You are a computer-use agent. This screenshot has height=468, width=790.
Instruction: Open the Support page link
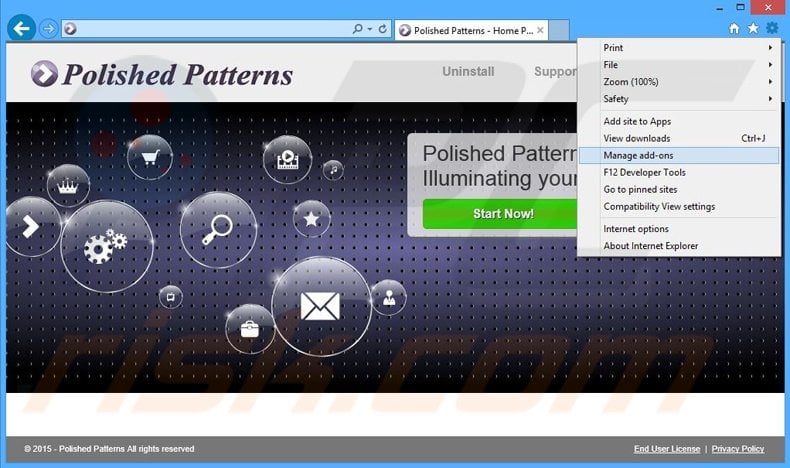(555, 72)
